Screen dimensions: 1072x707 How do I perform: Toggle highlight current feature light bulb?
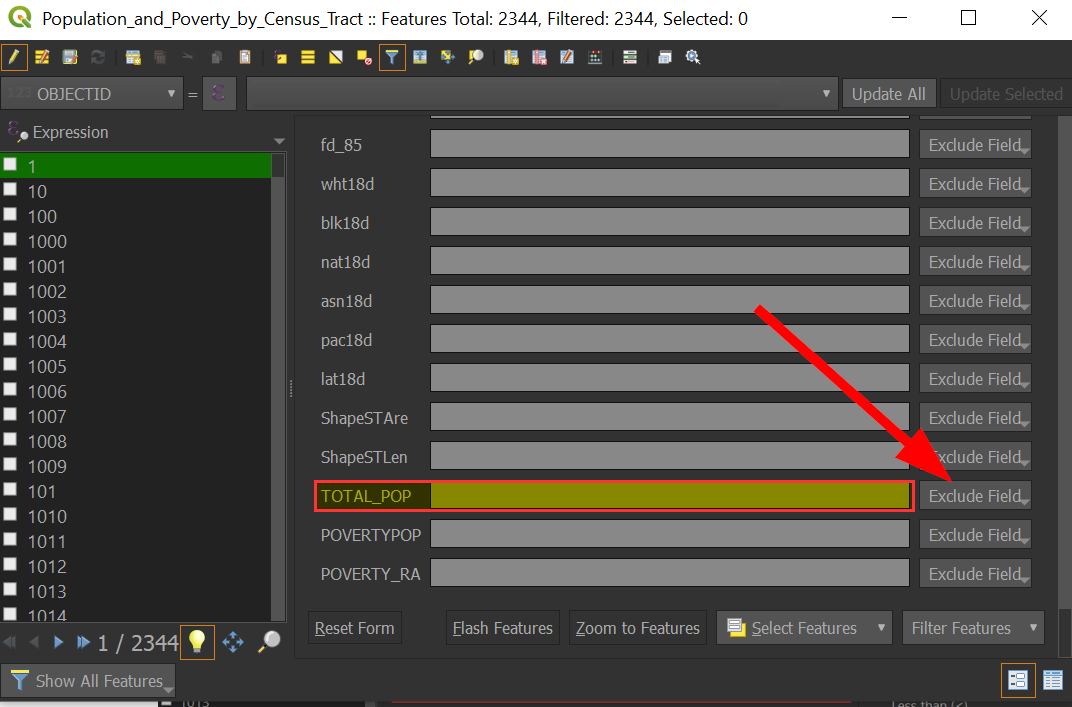coord(197,642)
